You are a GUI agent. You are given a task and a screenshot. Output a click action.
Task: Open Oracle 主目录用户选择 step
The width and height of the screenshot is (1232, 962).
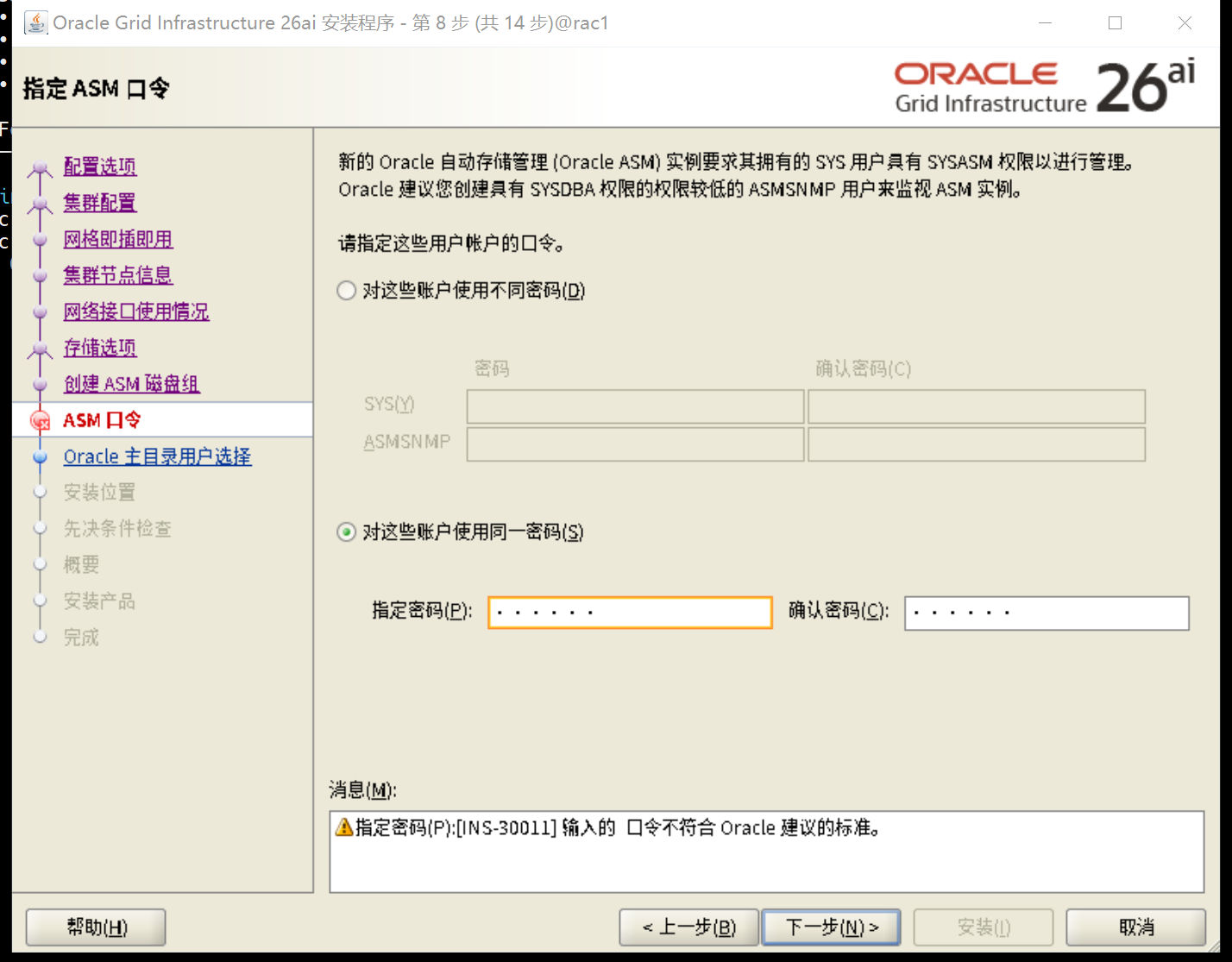158,456
